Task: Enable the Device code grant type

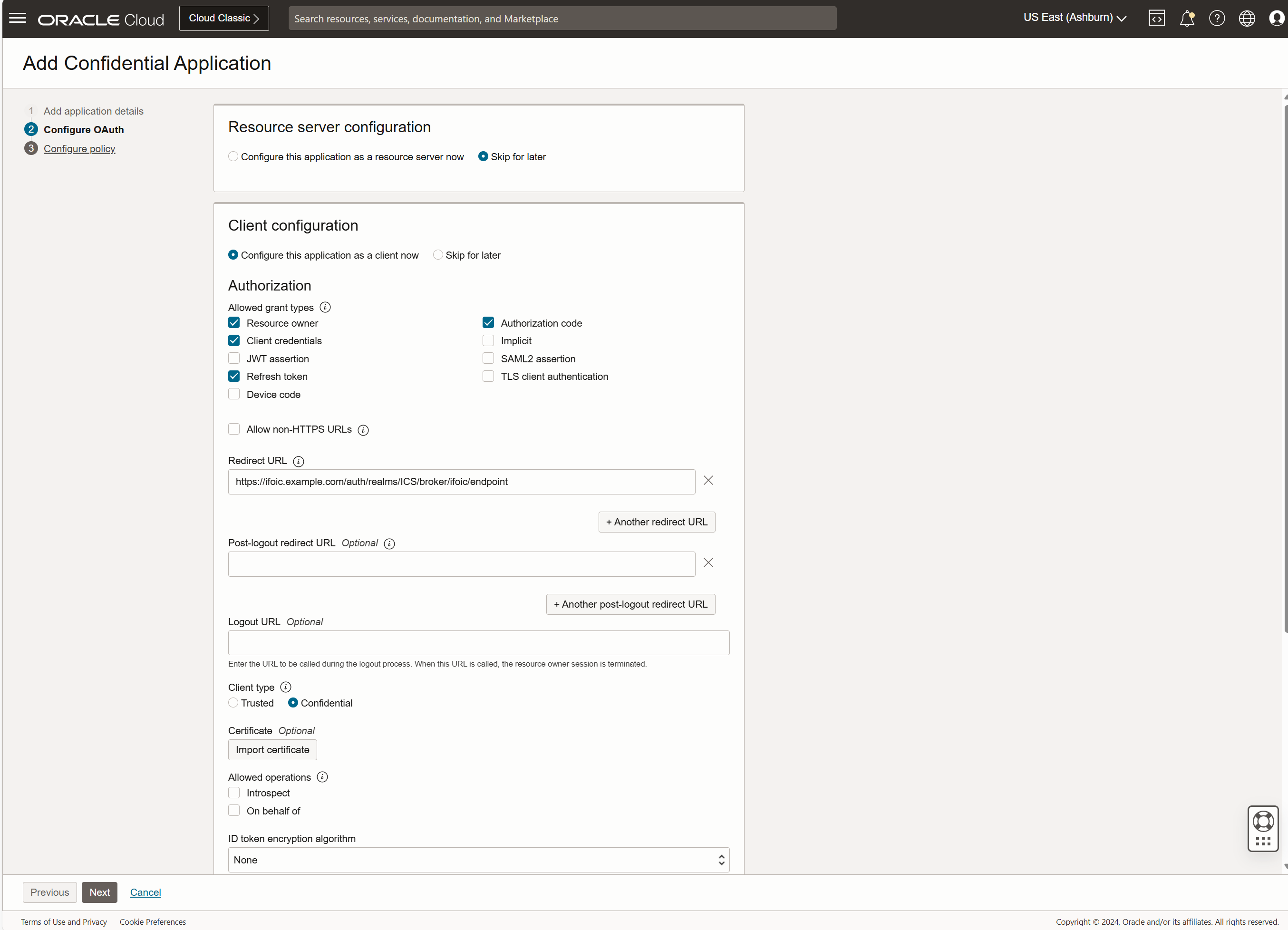Action: 234,394
